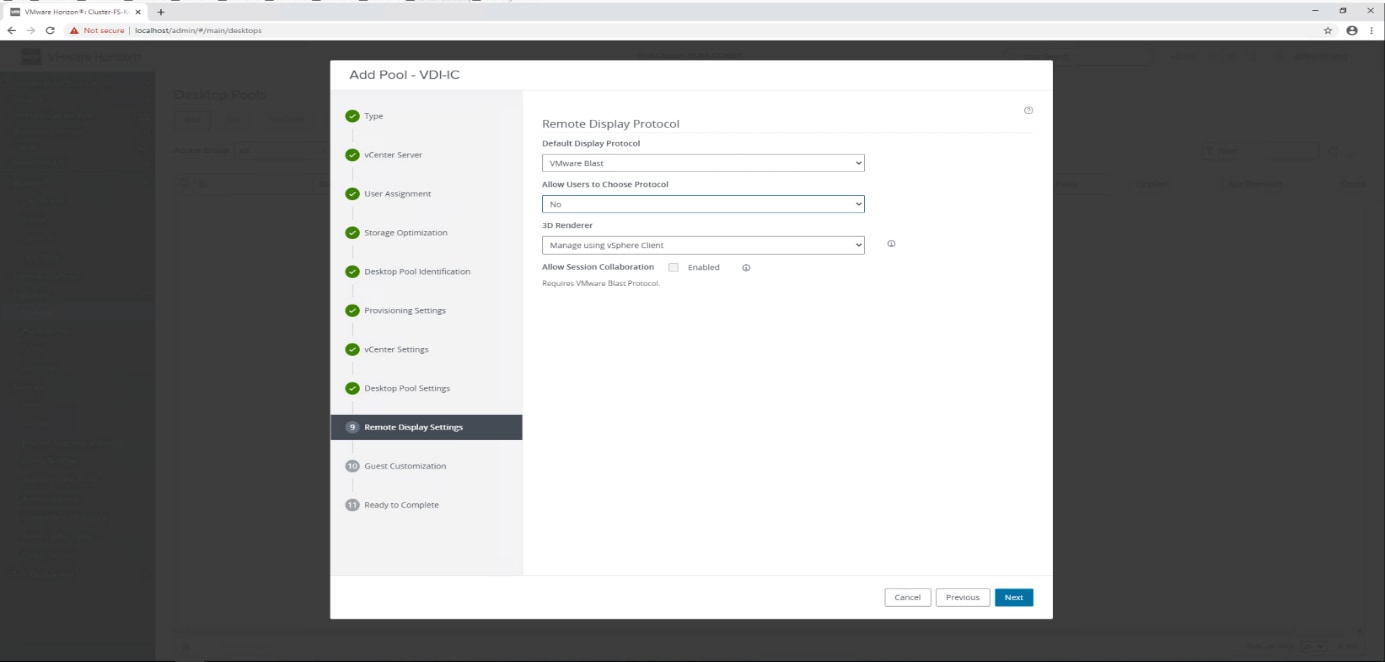The width and height of the screenshot is (1385, 662).
Task: Click green check icon for Provisioning Settings step
Action: [x=352, y=311]
